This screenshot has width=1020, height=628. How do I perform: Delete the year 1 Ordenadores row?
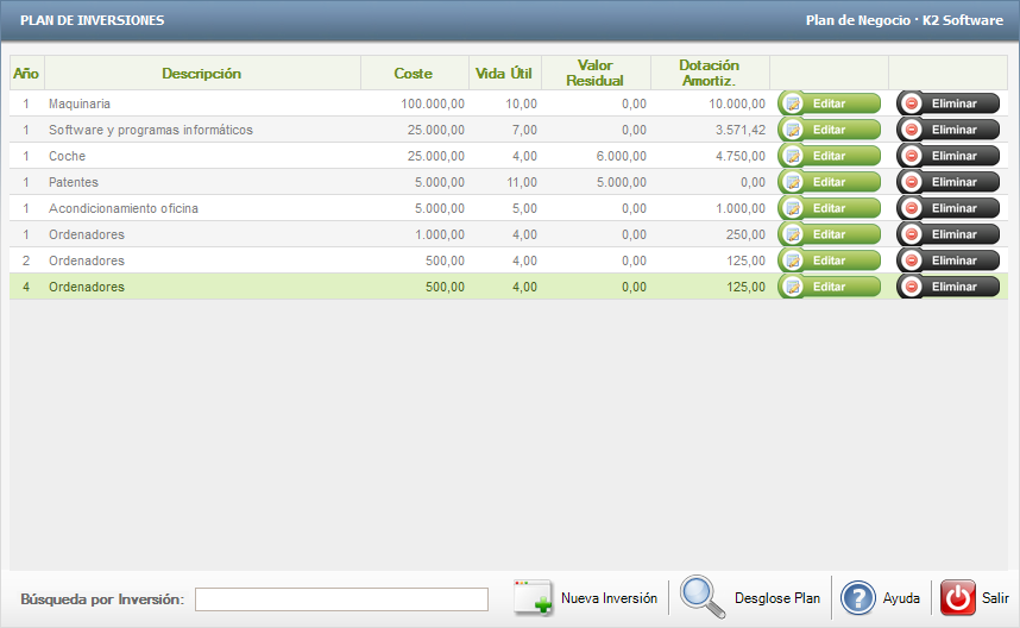point(948,234)
